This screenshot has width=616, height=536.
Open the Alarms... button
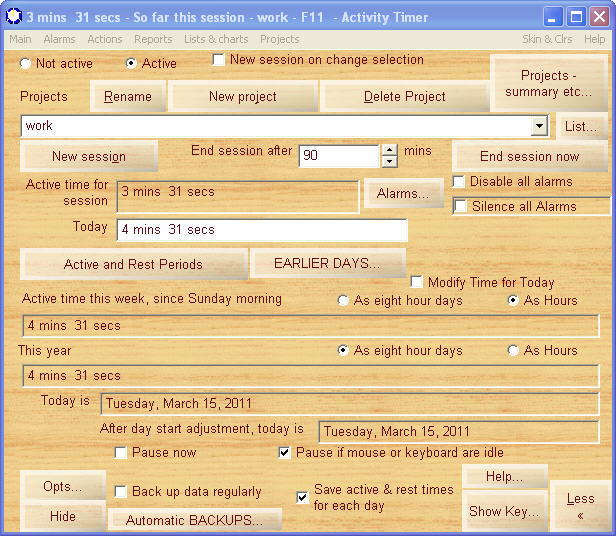tap(403, 193)
